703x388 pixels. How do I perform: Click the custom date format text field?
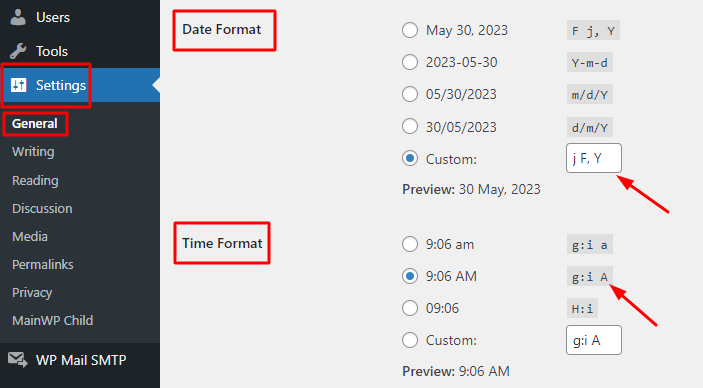[594, 158]
